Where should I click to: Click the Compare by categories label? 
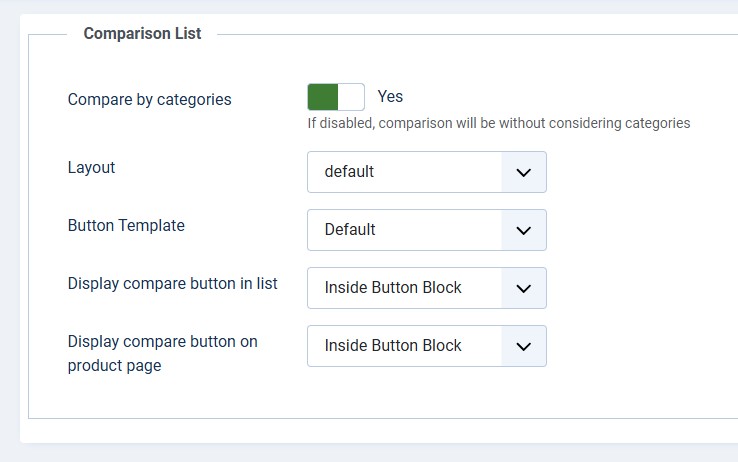[149, 100]
